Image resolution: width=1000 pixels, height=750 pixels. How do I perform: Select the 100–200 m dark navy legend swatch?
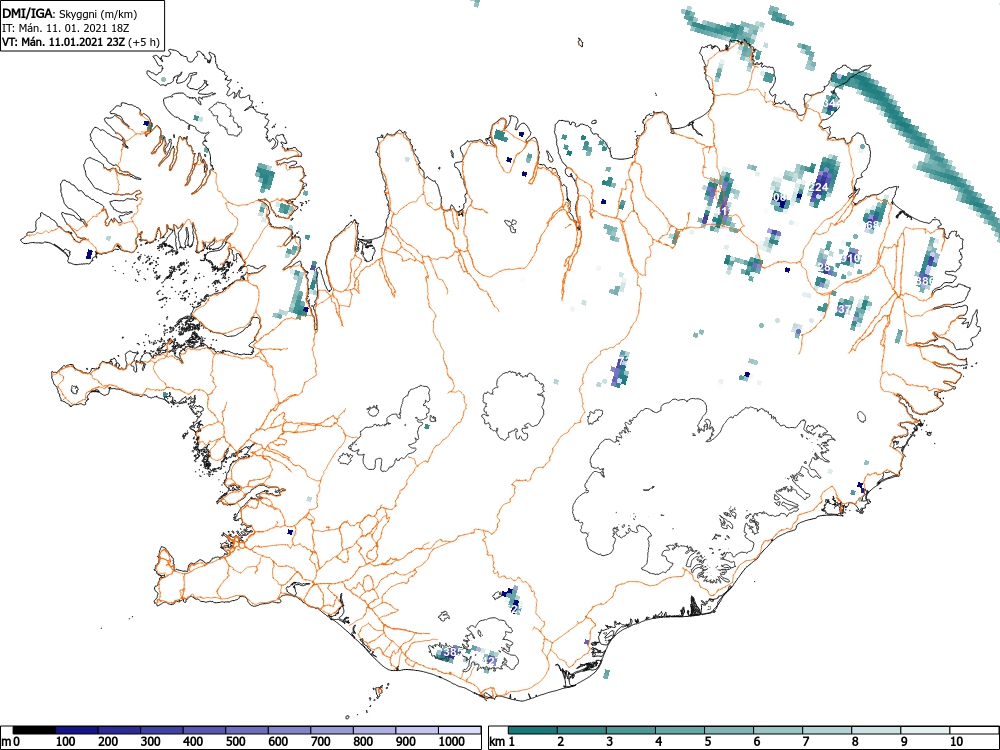click(77, 730)
